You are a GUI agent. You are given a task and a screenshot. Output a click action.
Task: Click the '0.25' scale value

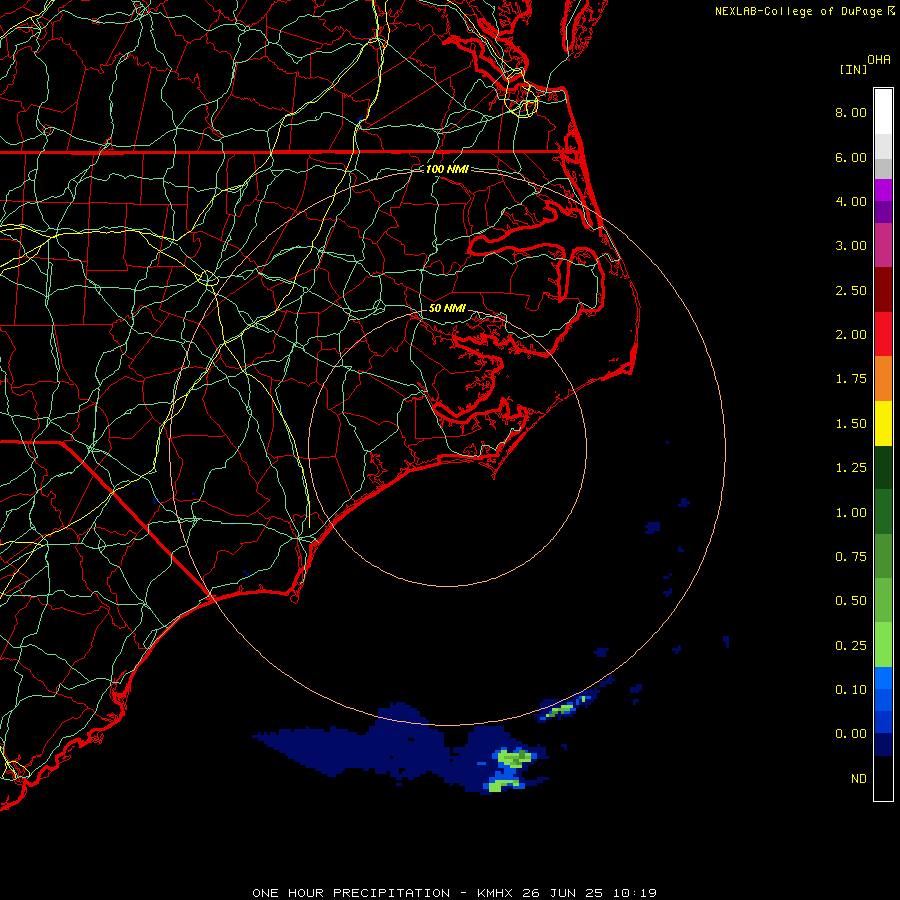(851, 646)
